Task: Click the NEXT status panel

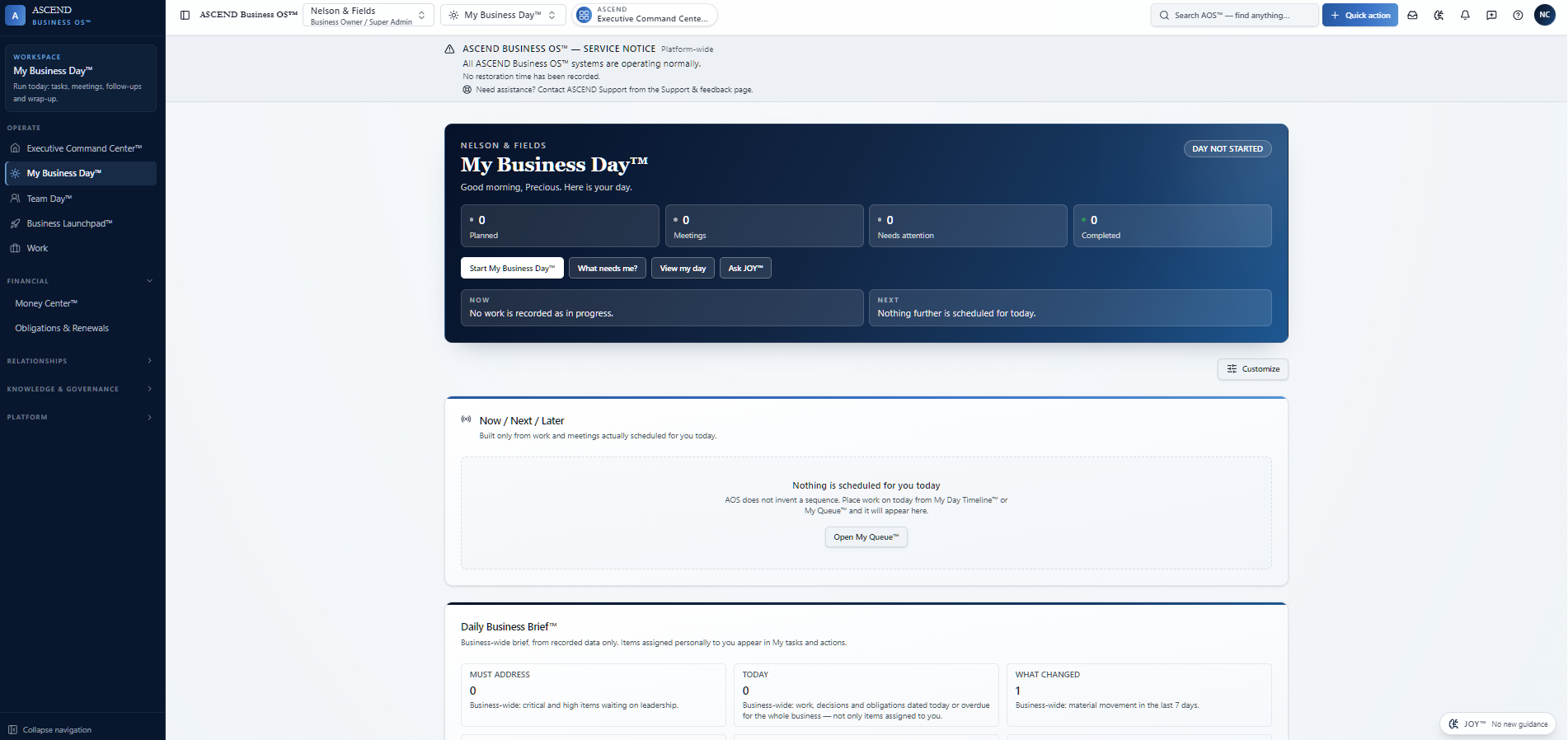Action: pyautogui.click(x=1070, y=307)
